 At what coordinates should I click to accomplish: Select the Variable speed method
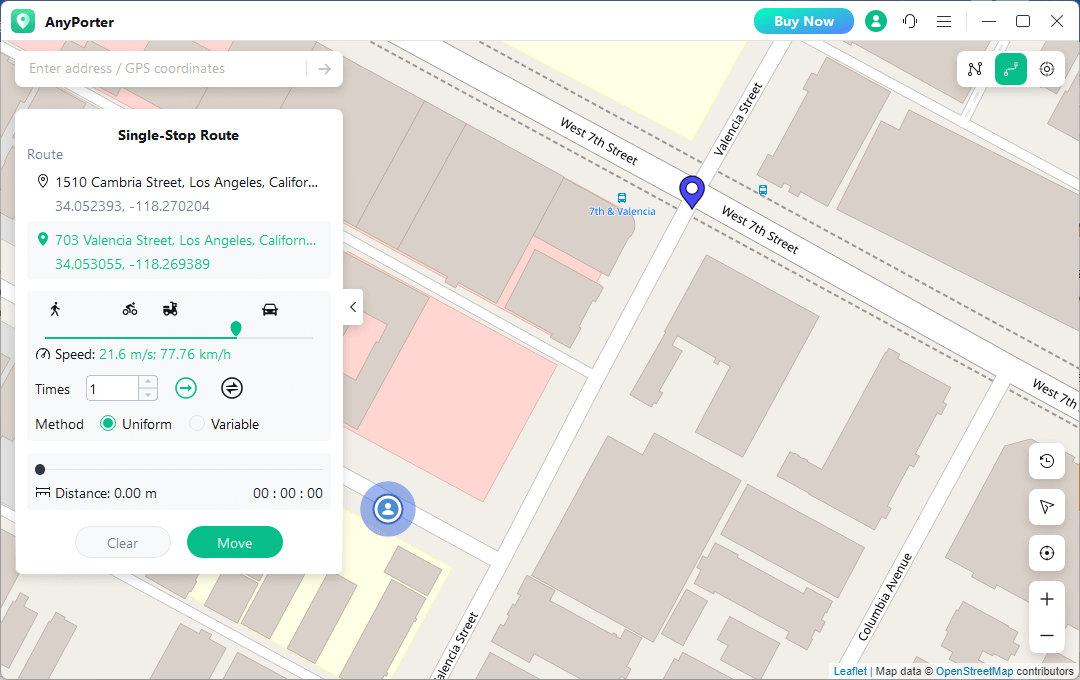coord(198,424)
